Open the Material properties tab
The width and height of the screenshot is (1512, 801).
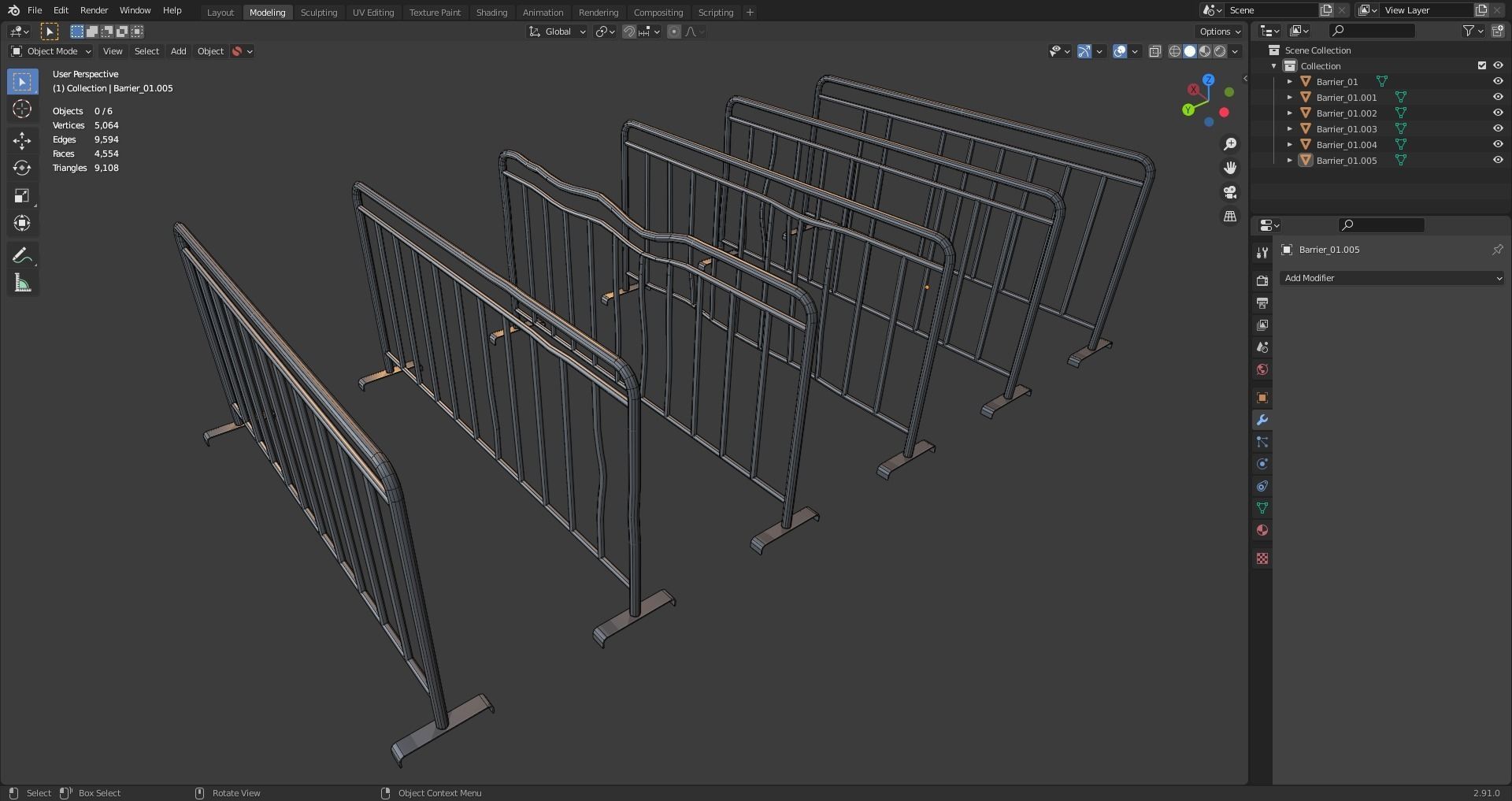(1262, 530)
